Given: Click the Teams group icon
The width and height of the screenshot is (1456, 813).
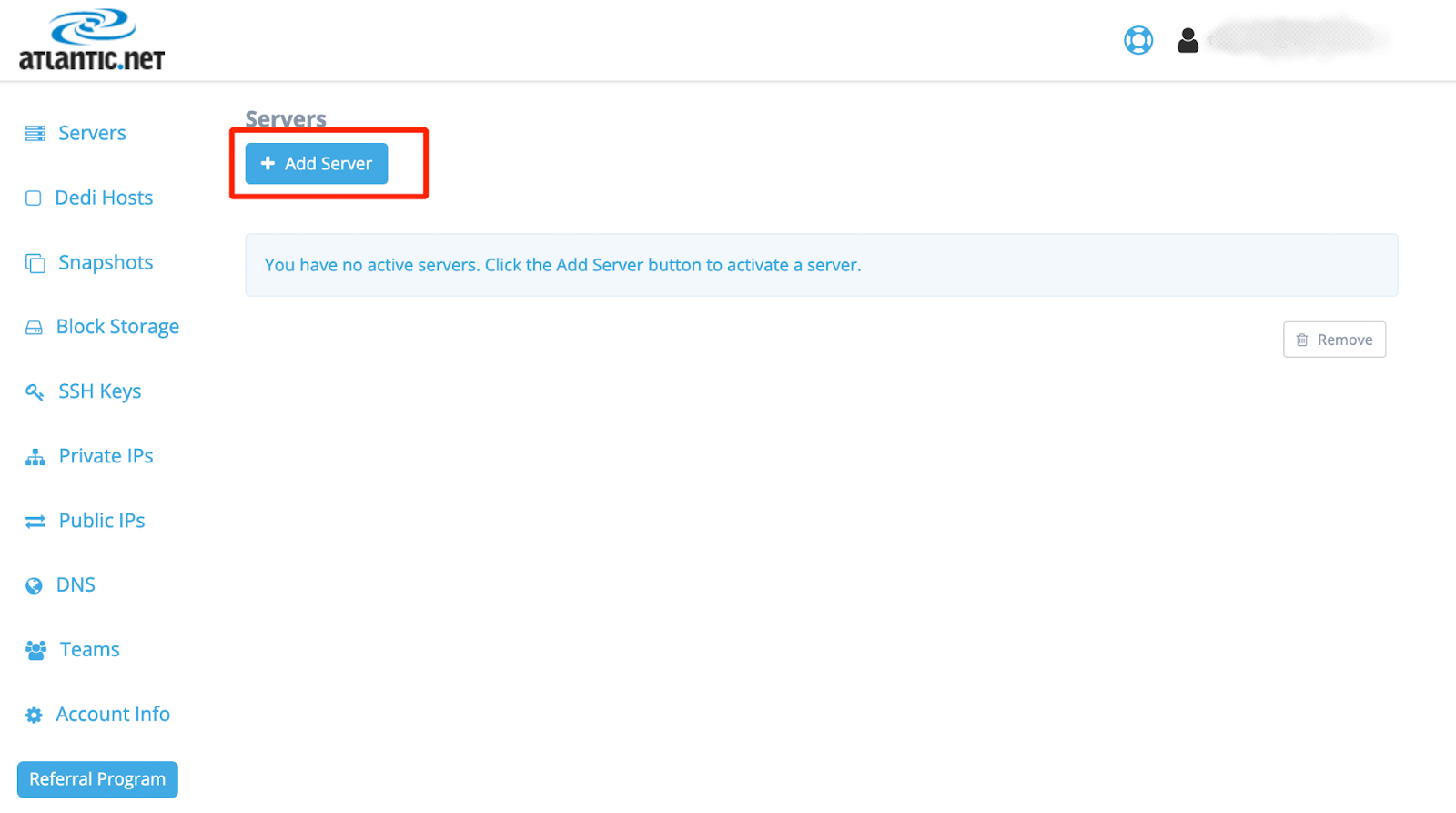Looking at the screenshot, I should (36, 650).
